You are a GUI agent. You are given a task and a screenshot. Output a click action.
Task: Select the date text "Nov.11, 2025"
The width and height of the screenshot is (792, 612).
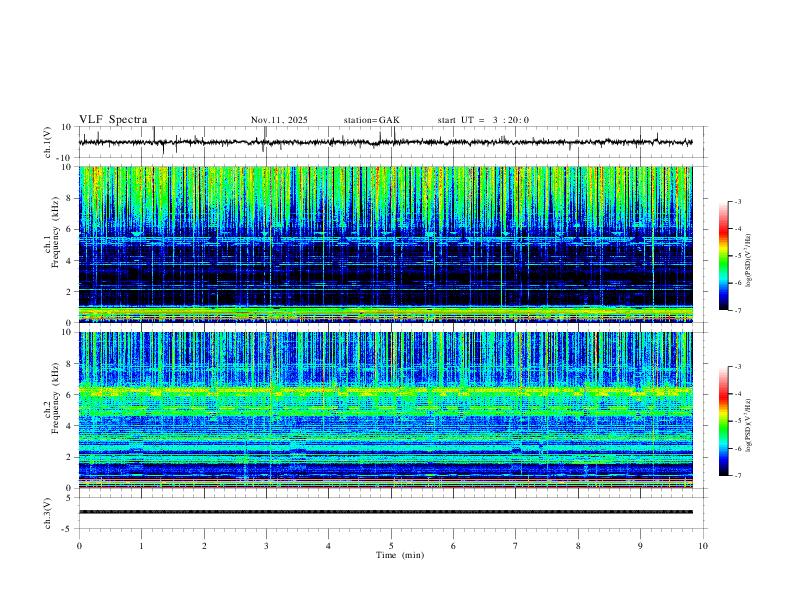pos(279,120)
